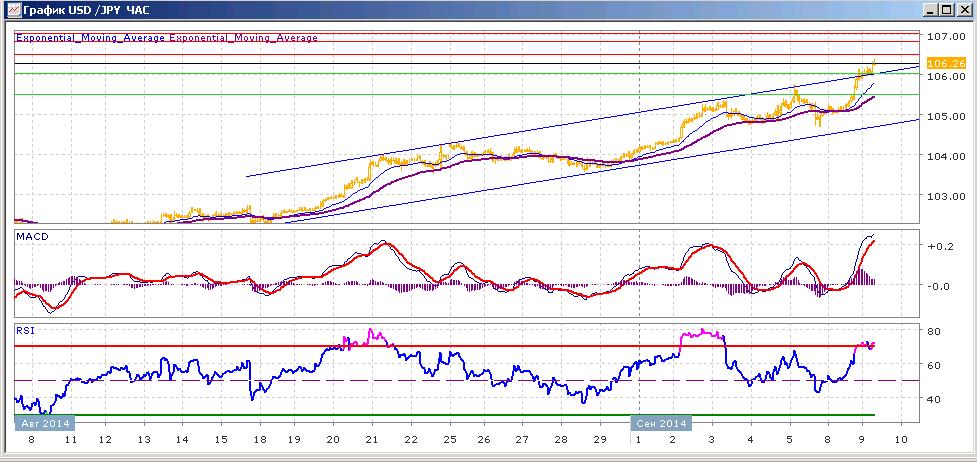Click the Авг 2014 month marker
Screen dimensions: 977x462
45,423
